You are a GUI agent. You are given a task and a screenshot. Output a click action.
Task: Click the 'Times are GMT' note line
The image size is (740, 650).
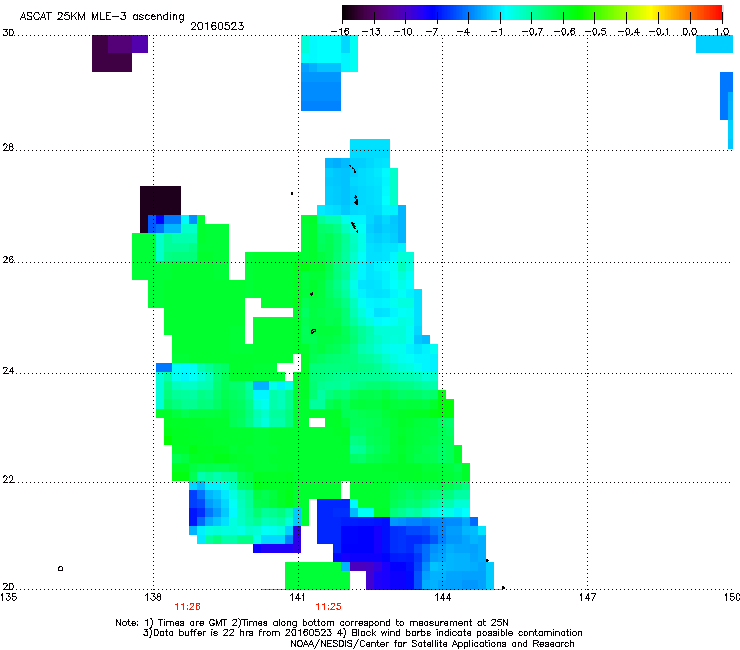point(312,623)
